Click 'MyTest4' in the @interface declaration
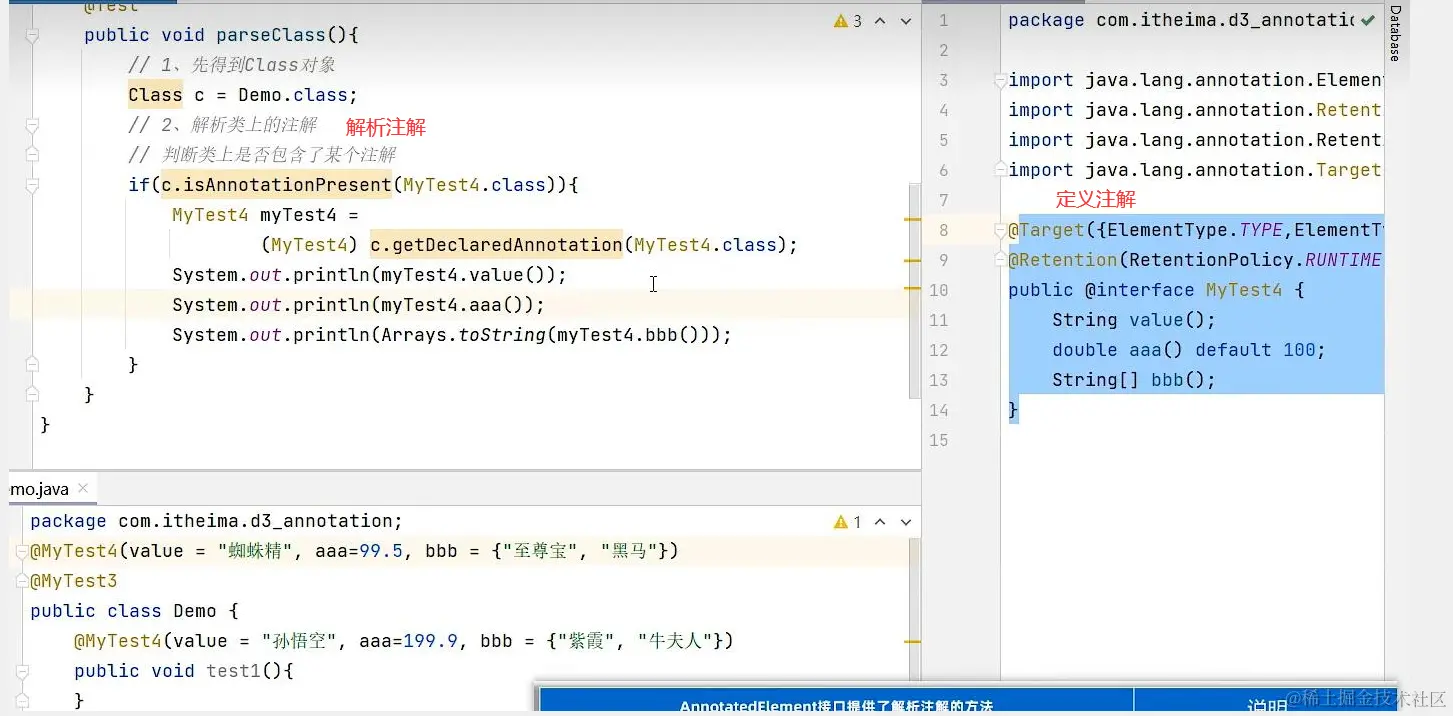The image size is (1453, 716). [1244, 290]
